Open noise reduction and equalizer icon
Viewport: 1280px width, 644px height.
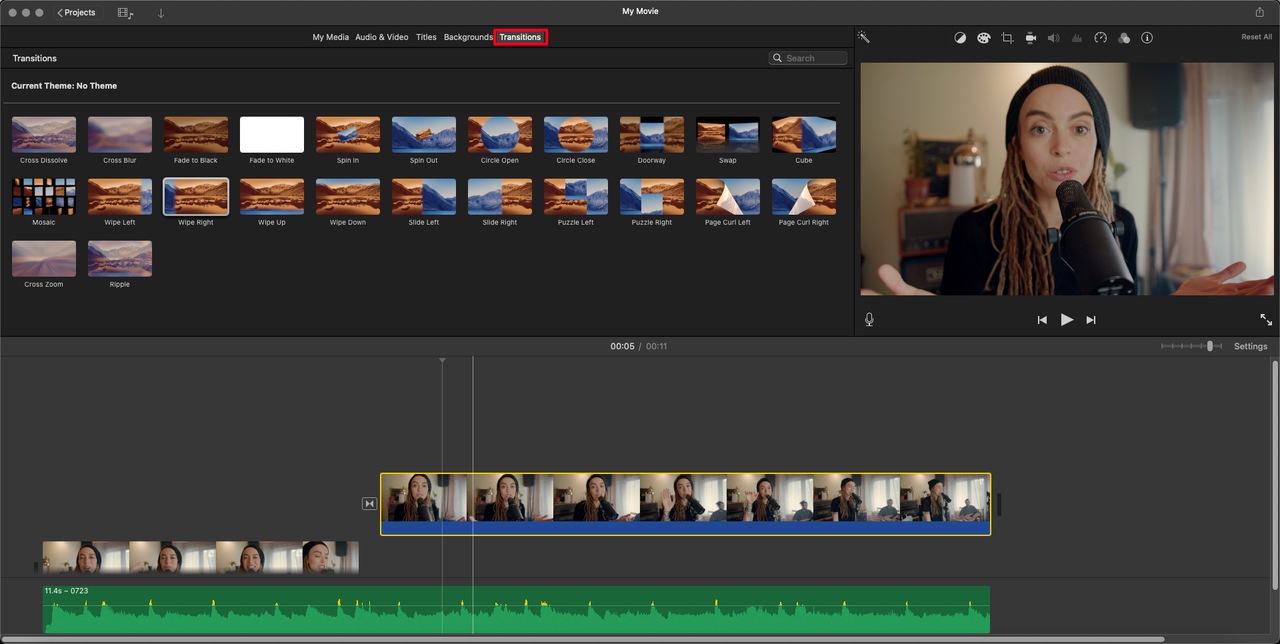pyautogui.click(x=1077, y=38)
